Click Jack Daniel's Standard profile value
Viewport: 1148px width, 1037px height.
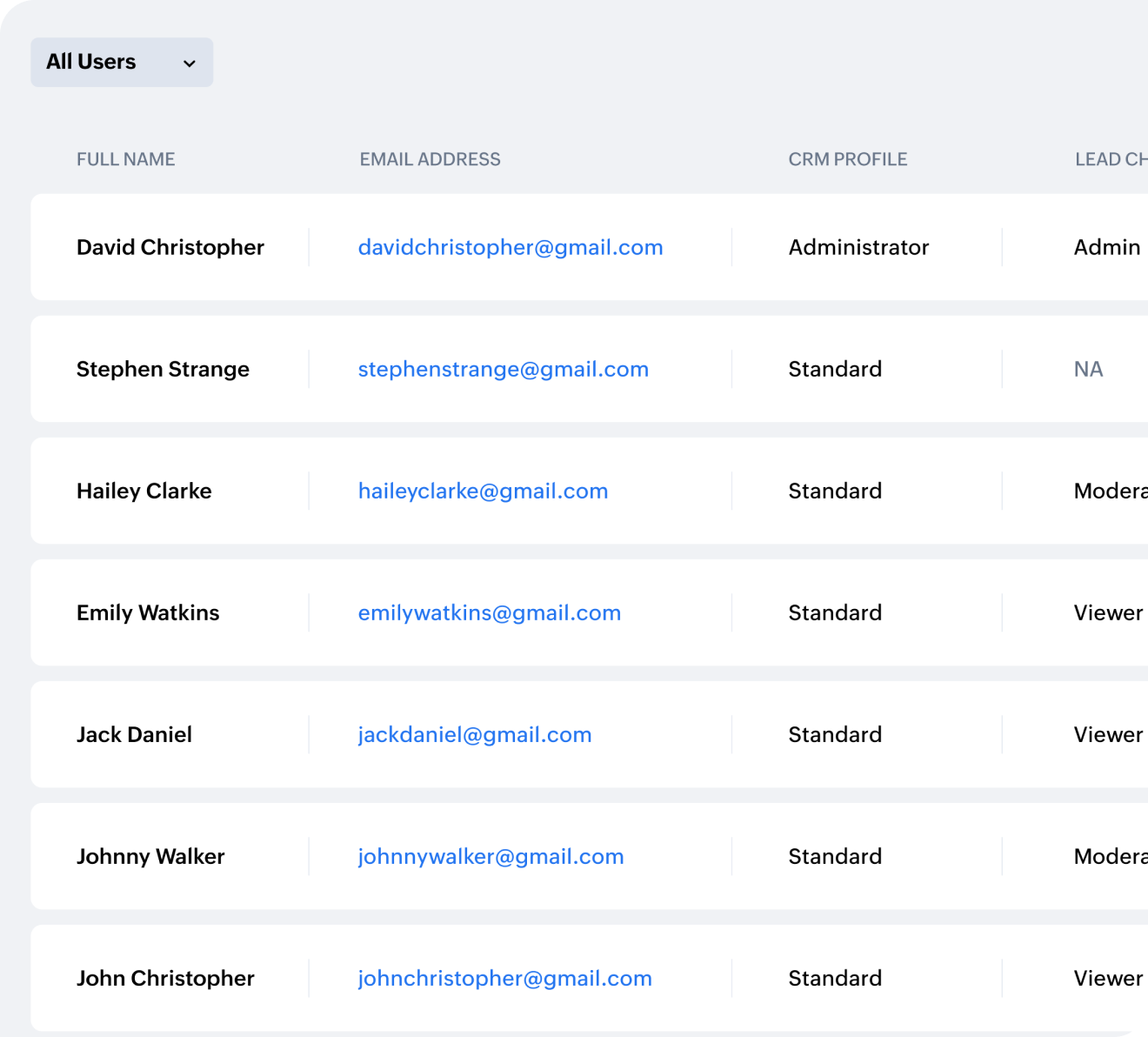(x=835, y=734)
